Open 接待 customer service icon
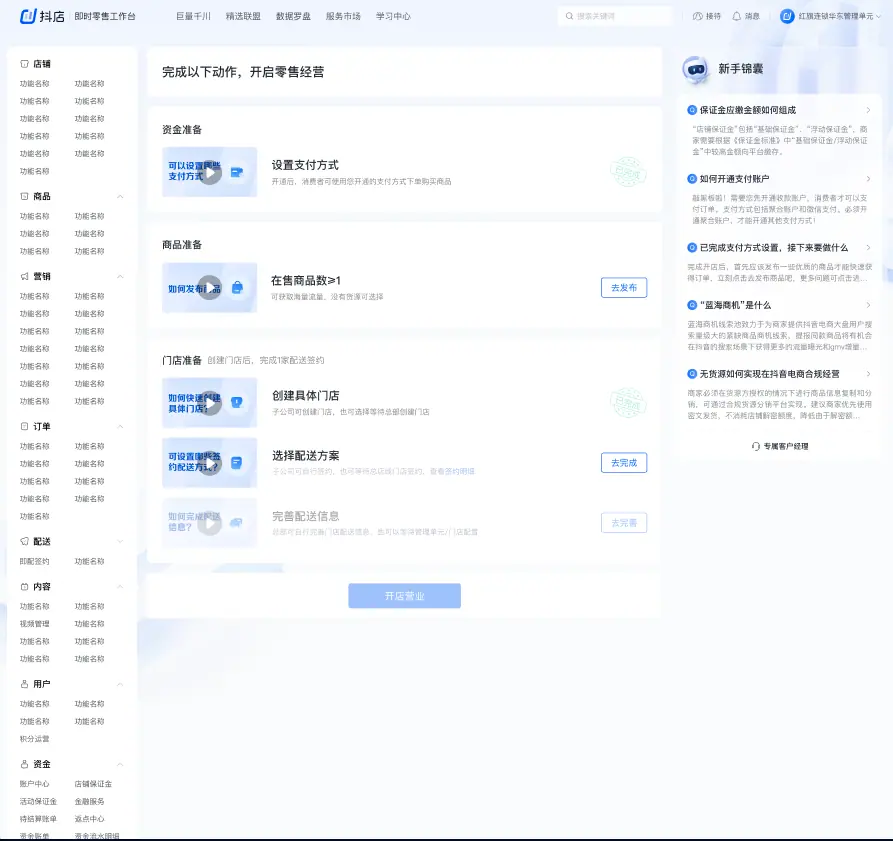This screenshot has width=893, height=841. 697,17
